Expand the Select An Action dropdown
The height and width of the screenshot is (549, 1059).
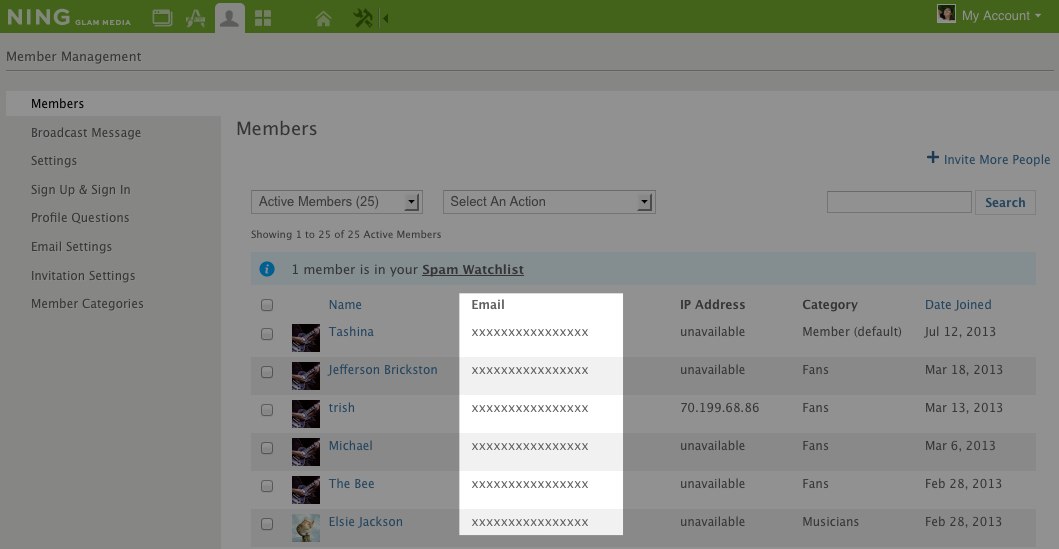[548, 202]
